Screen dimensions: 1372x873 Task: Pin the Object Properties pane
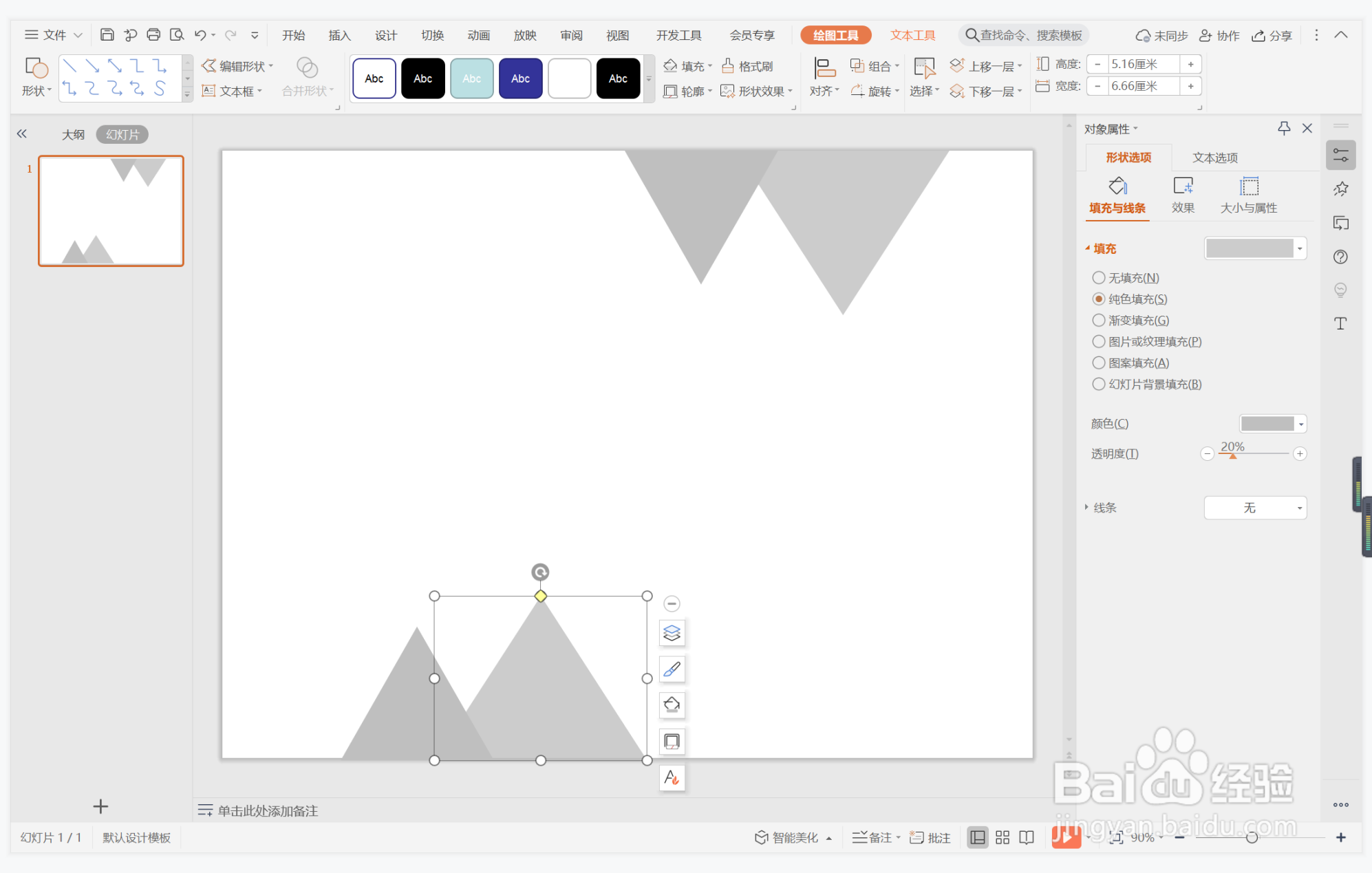coord(1284,128)
